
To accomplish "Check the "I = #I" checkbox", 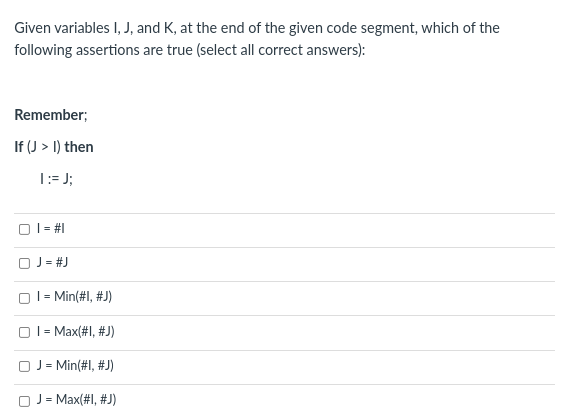I will 24,229.
